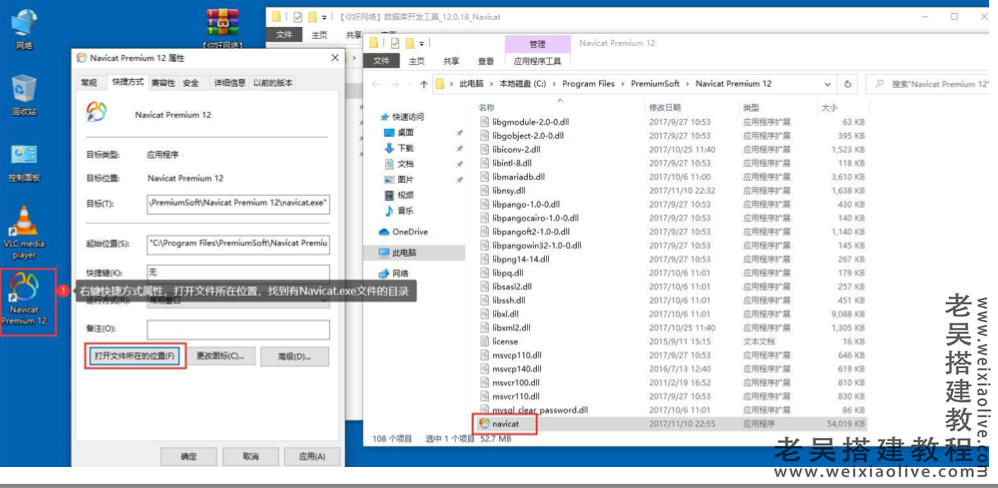Refresh the Explorer address bar
Screen dimensions: 998x488
[848, 85]
